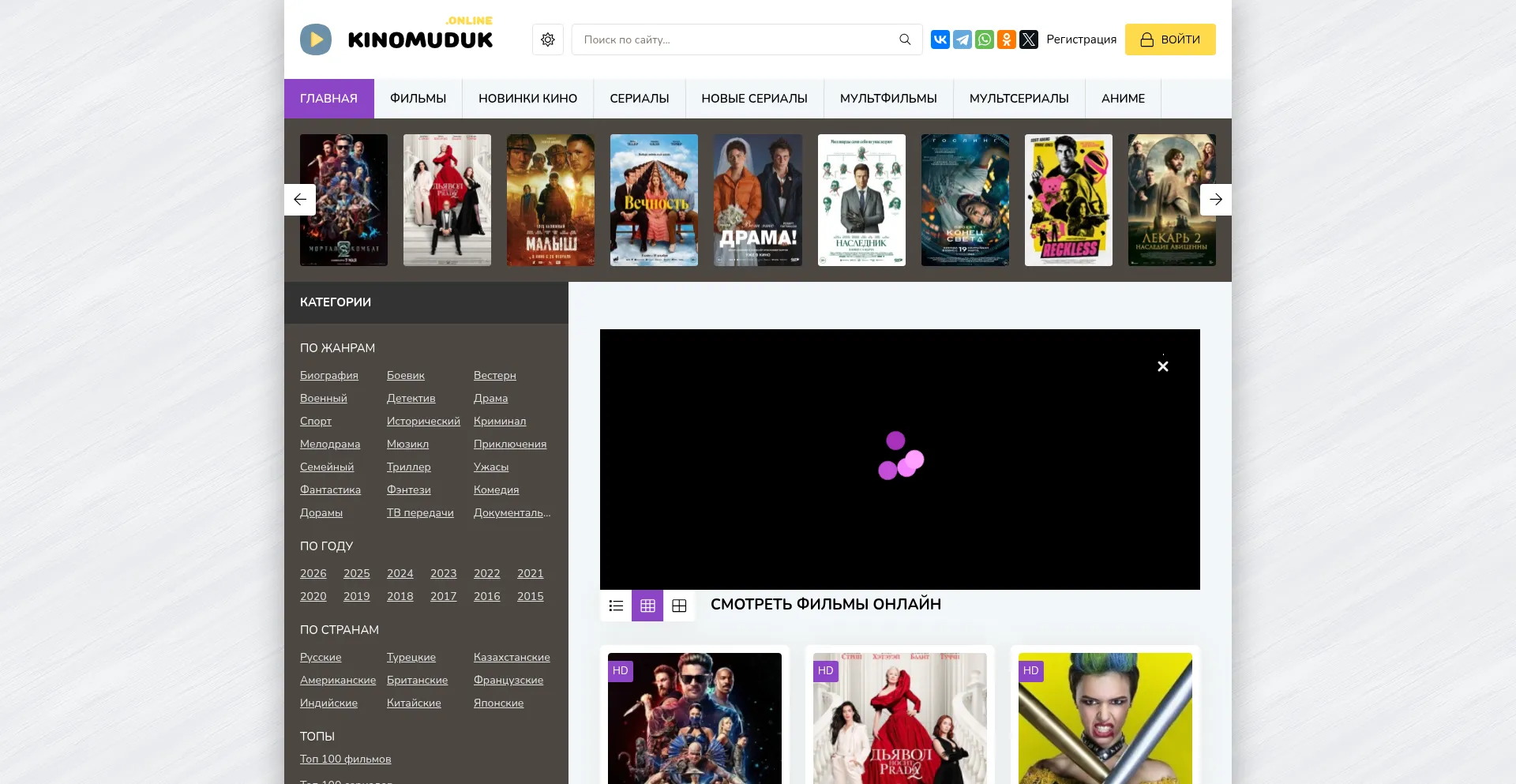
Task: Open the VK social icon
Action: coord(940,39)
